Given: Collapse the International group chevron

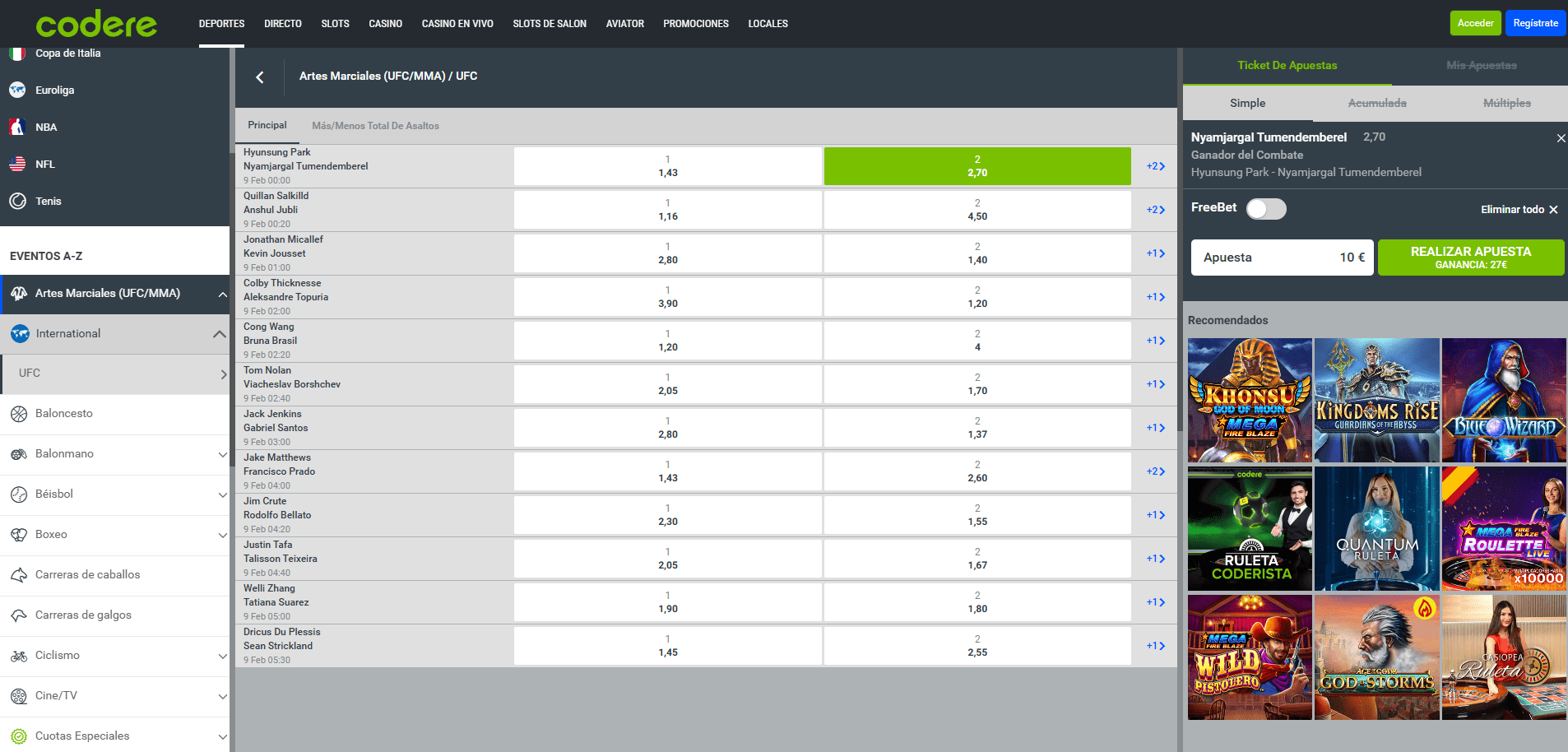Looking at the screenshot, I should click(x=219, y=334).
